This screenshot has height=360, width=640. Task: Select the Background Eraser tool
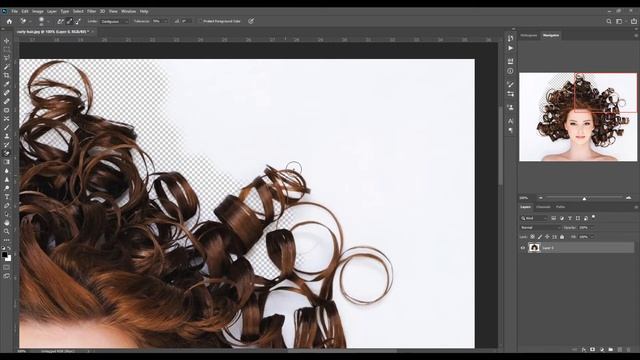click(x=7, y=153)
